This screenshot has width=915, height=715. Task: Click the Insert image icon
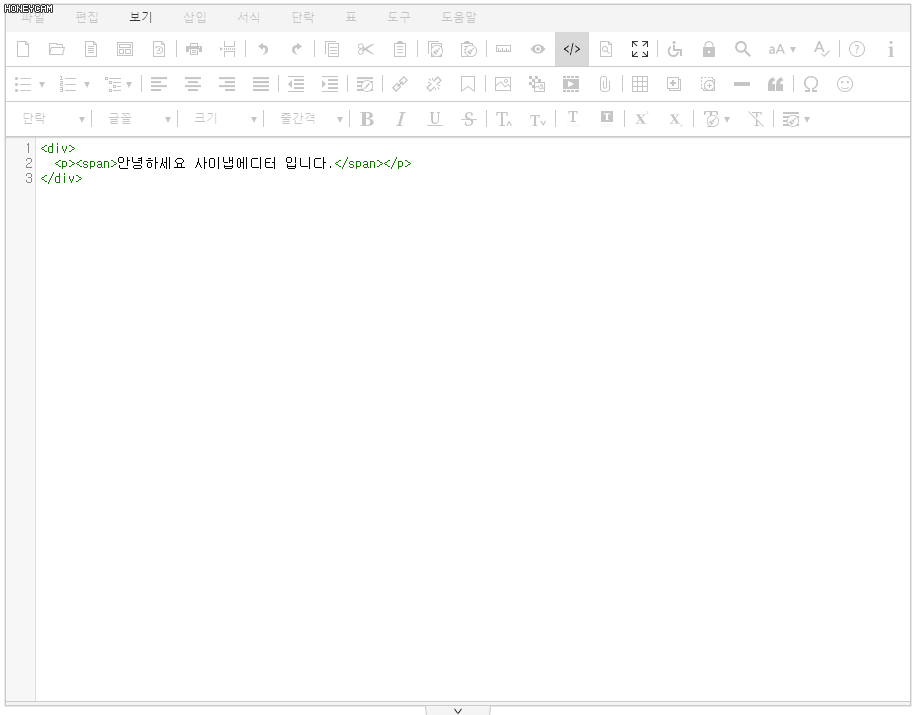click(x=503, y=85)
